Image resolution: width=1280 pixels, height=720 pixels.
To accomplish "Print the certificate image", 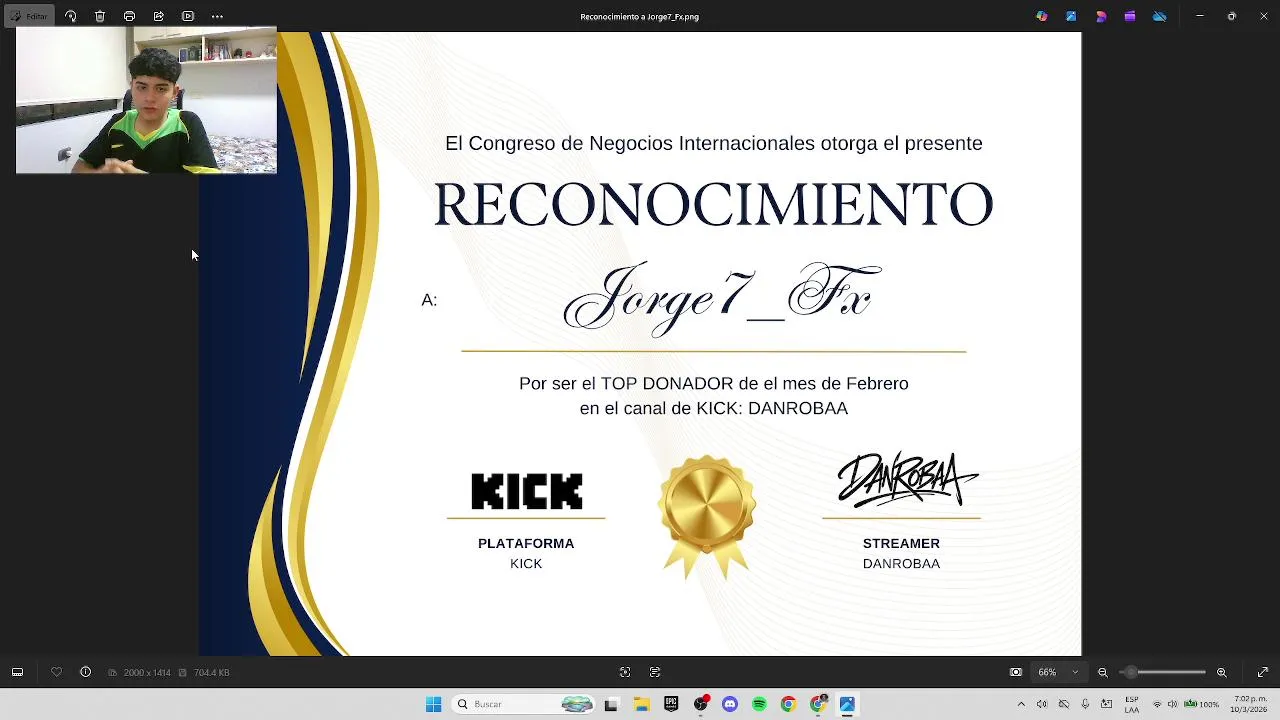I will 129,16.
